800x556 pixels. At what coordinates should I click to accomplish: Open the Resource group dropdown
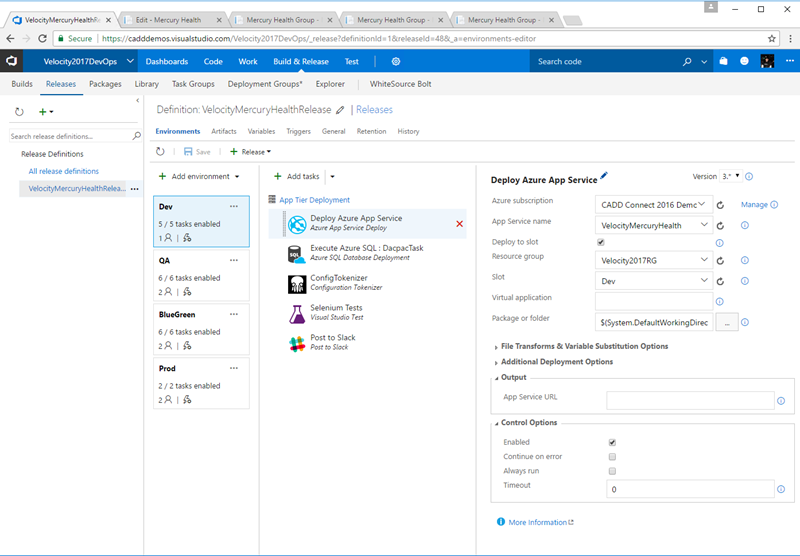[x=654, y=261]
